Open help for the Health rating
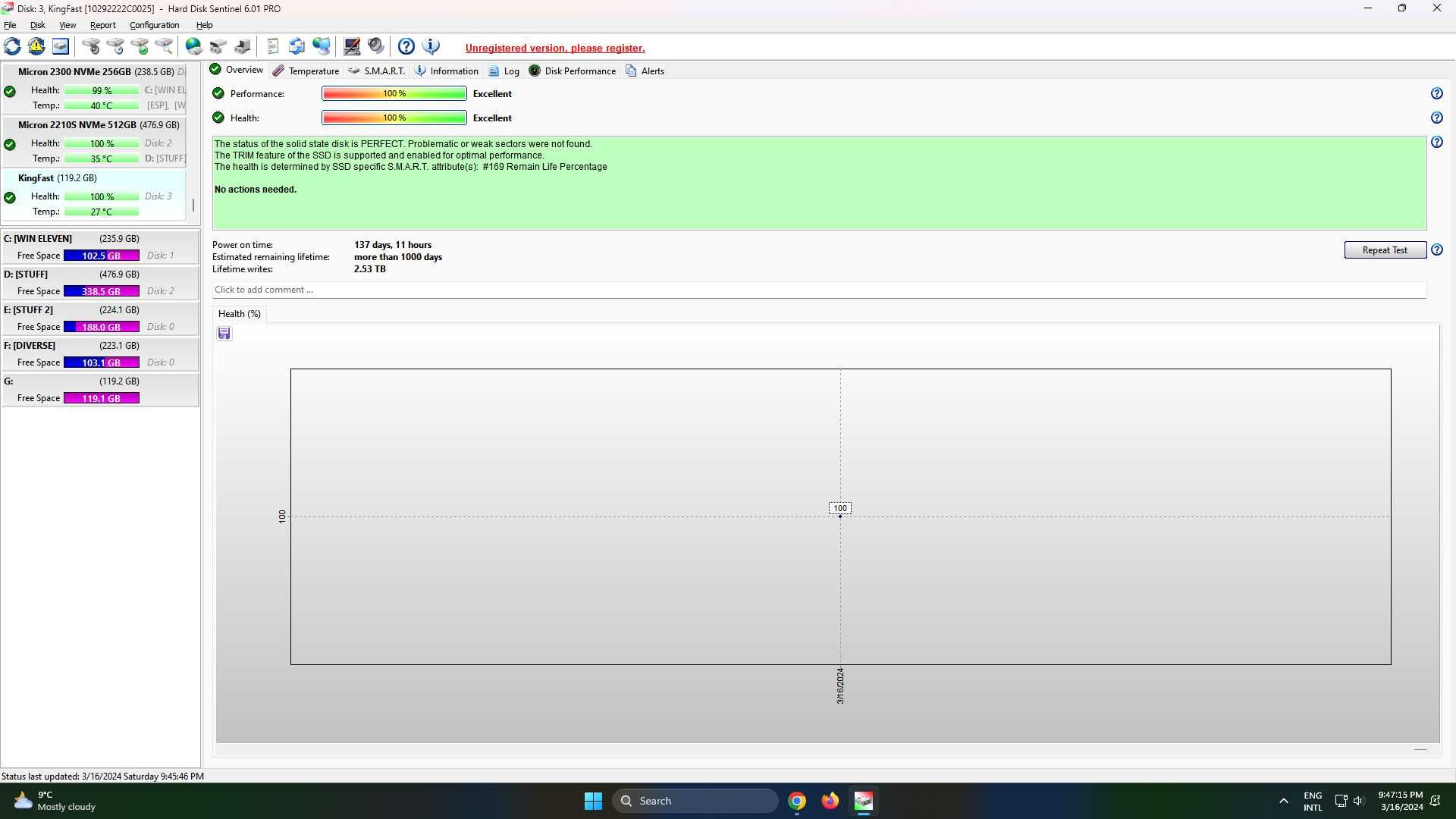1456x819 pixels. (x=1436, y=118)
